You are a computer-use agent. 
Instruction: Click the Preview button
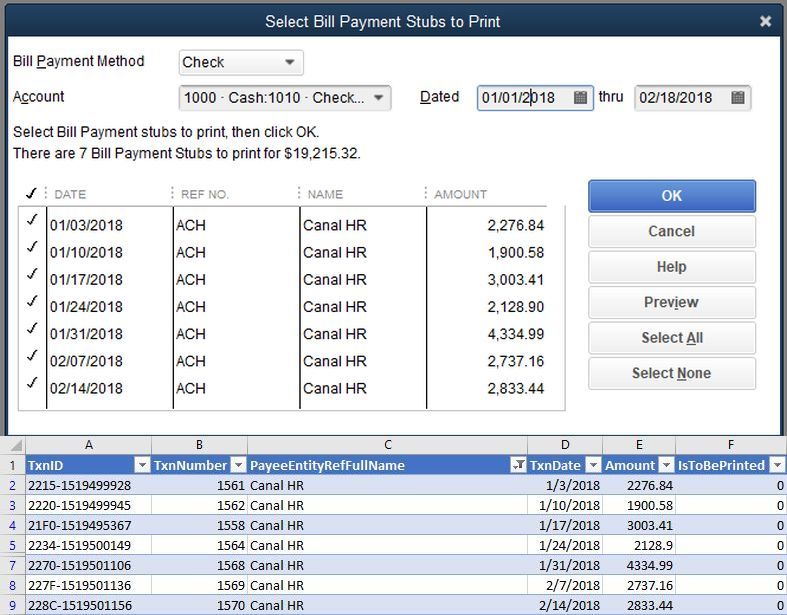click(672, 302)
